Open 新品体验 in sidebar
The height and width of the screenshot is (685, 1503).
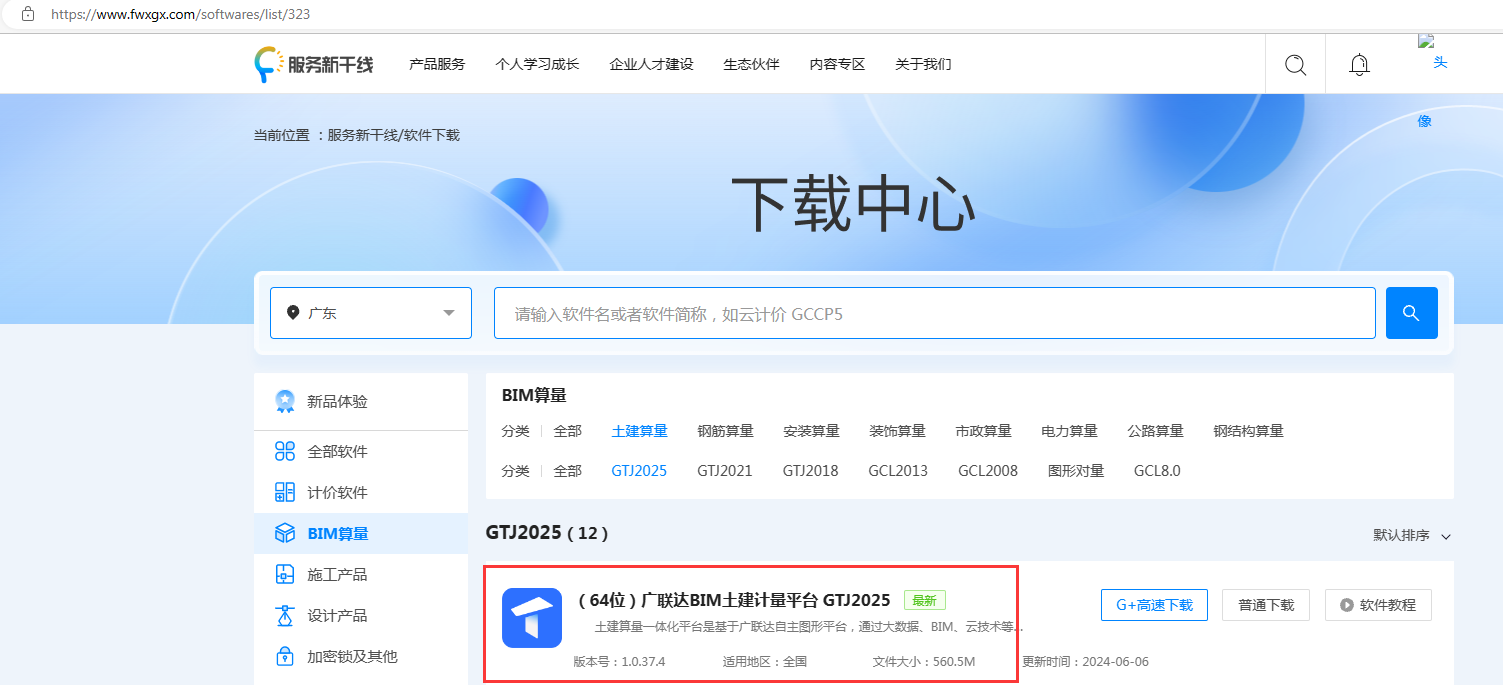(361, 402)
